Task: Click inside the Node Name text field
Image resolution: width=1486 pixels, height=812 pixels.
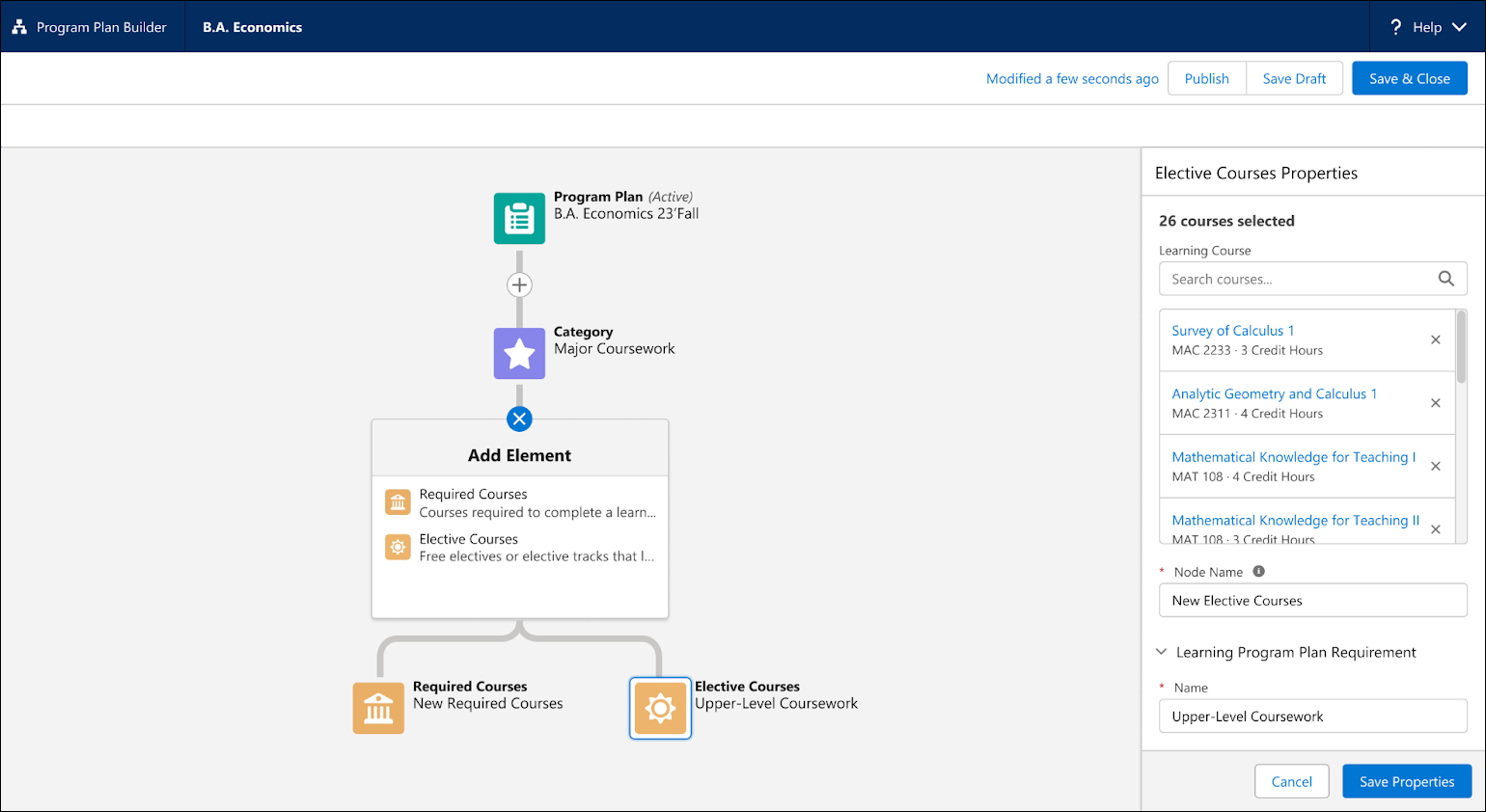Action: 1312,600
